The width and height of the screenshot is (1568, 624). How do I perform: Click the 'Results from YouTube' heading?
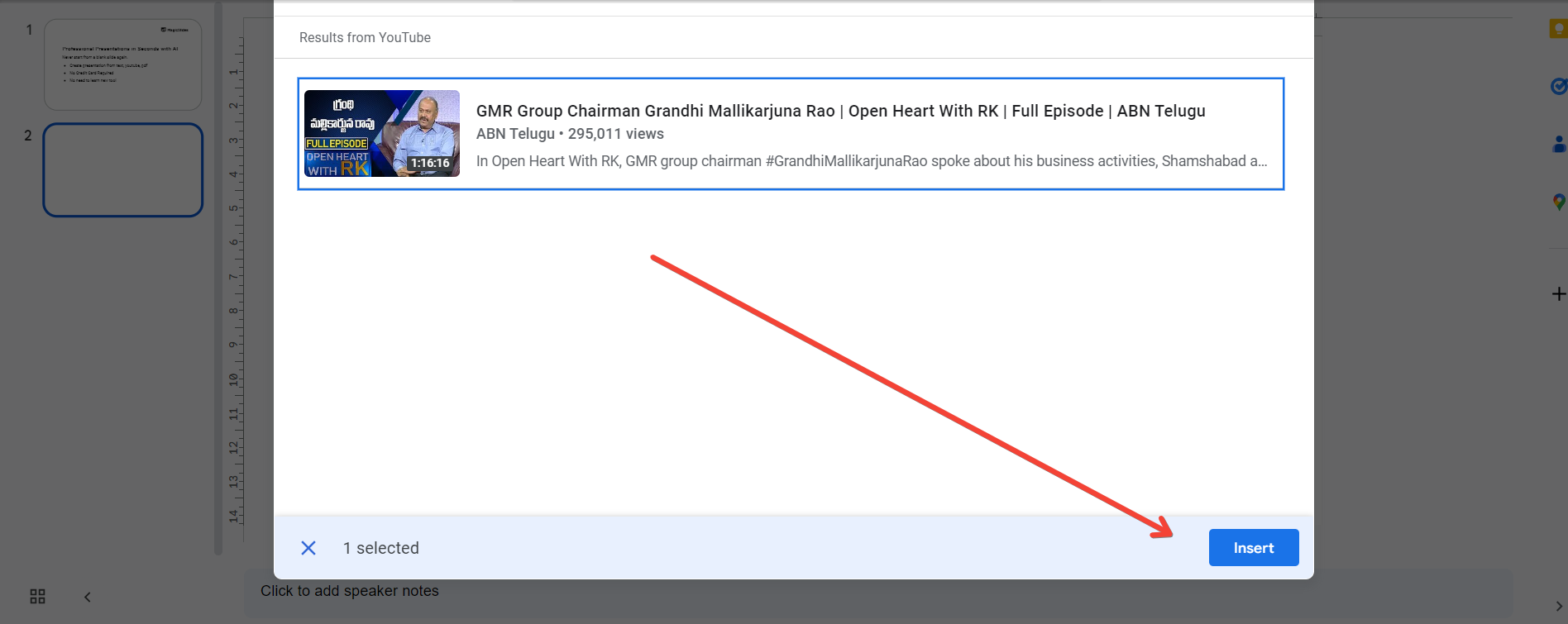tap(365, 37)
